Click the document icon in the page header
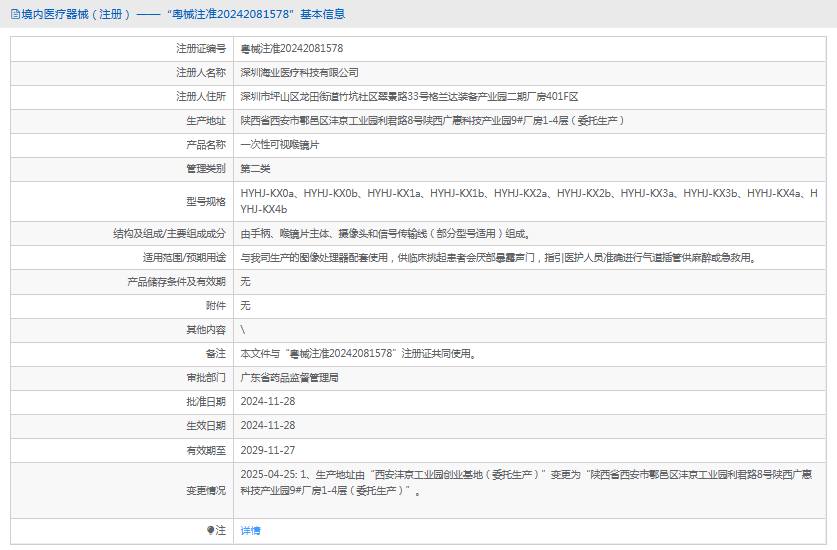This screenshot has height=550, width=837. click(x=15, y=14)
